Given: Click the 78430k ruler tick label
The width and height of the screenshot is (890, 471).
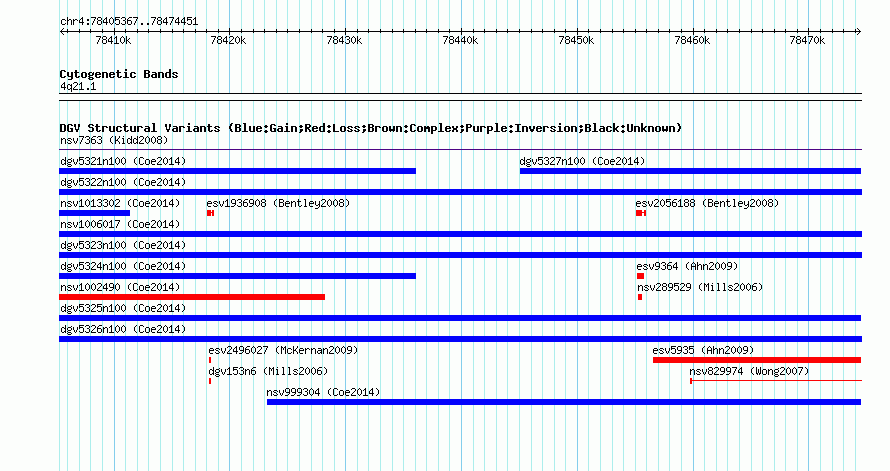Looking at the screenshot, I should tap(344, 40).
